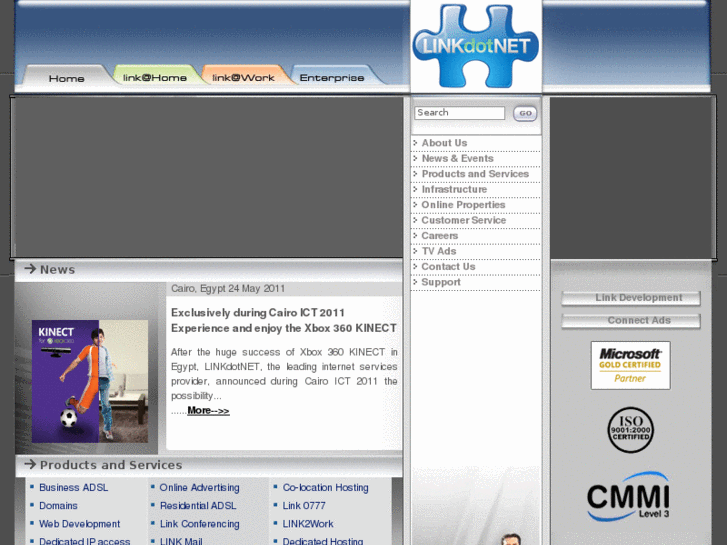
Task: Go to Products and Services menu item
Action: 476,174
